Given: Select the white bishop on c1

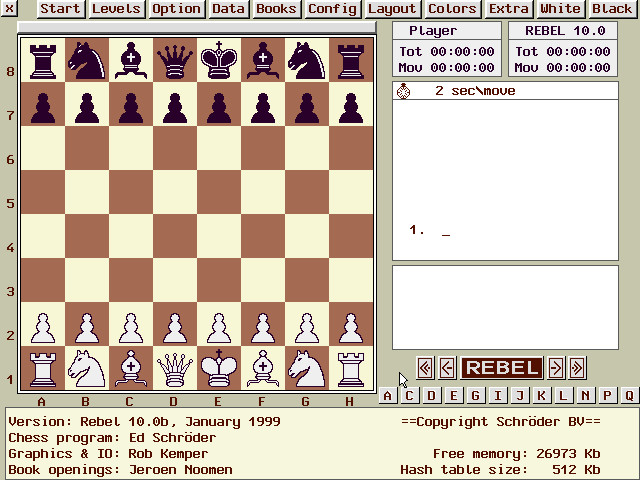Looking at the screenshot, I should click(x=131, y=369).
